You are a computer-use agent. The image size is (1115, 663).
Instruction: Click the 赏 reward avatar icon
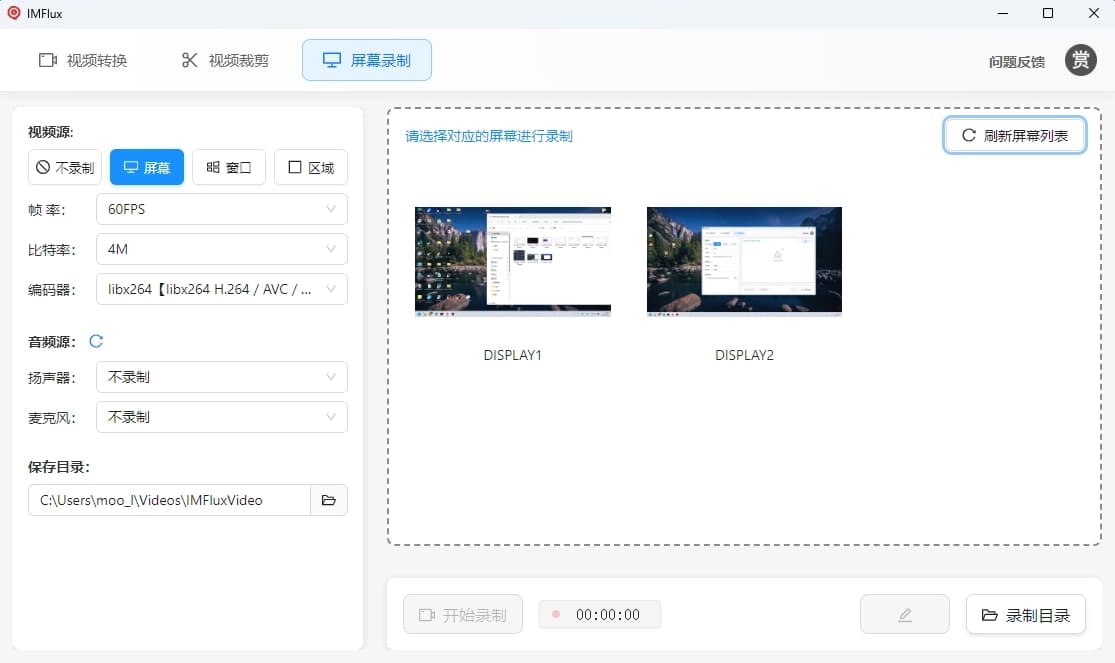(x=1080, y=60)
